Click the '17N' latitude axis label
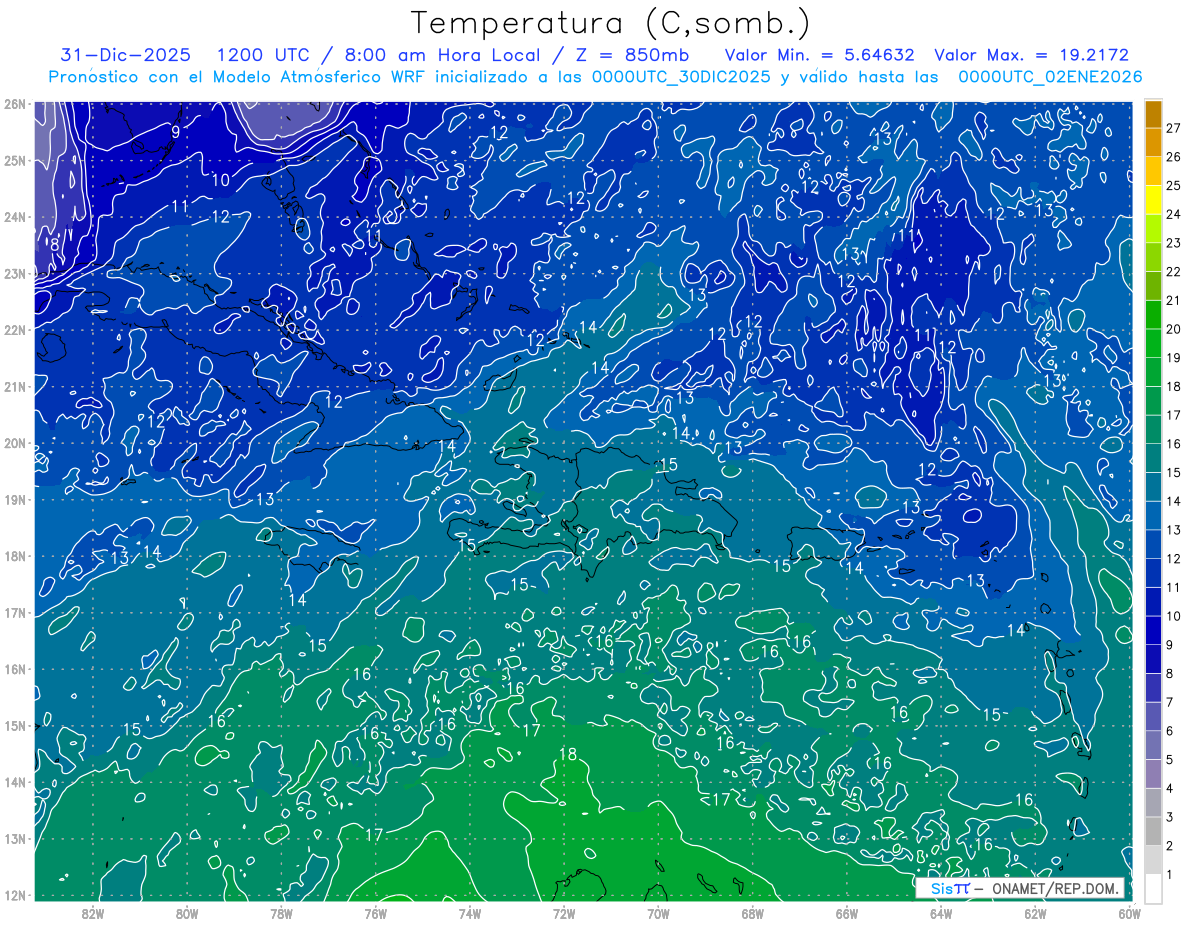Screen dimensions: 1200x927 click(14, 612)
